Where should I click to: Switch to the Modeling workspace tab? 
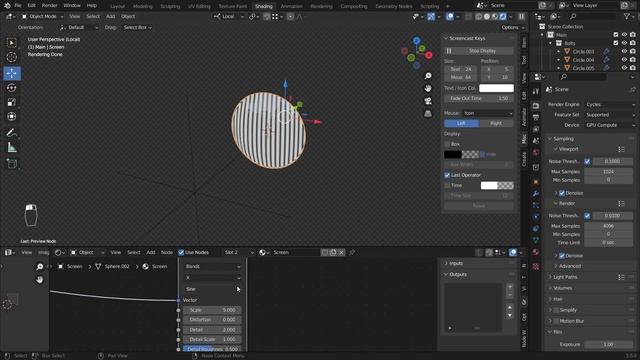[142, 6]
